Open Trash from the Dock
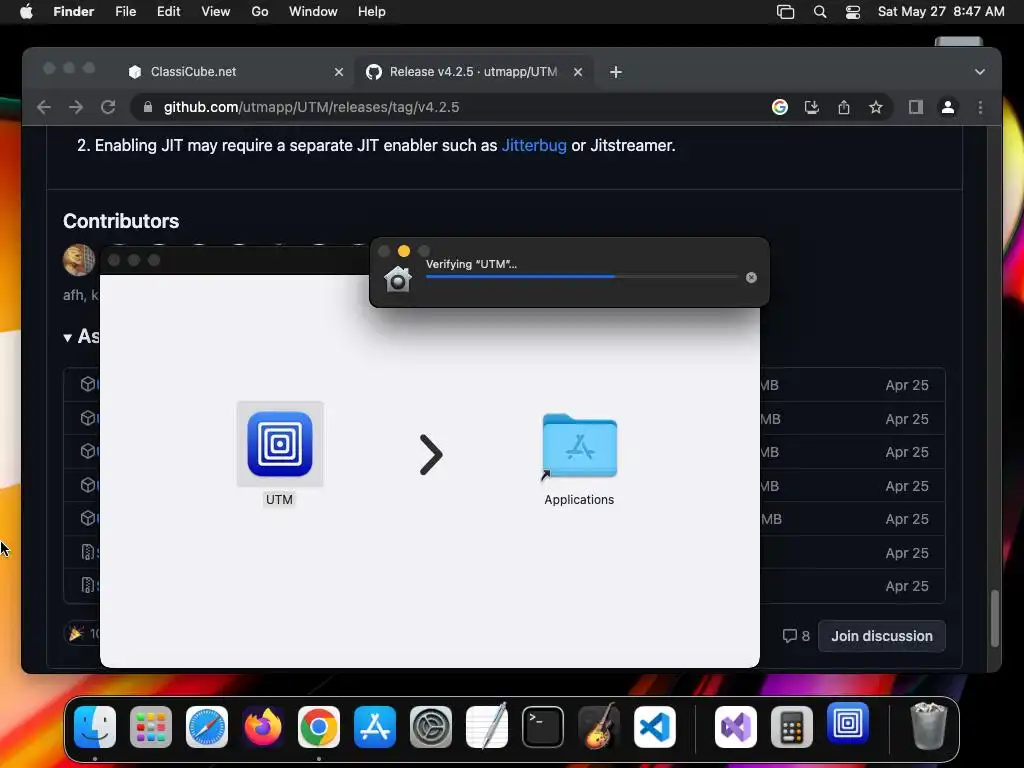 pos(928,726)
